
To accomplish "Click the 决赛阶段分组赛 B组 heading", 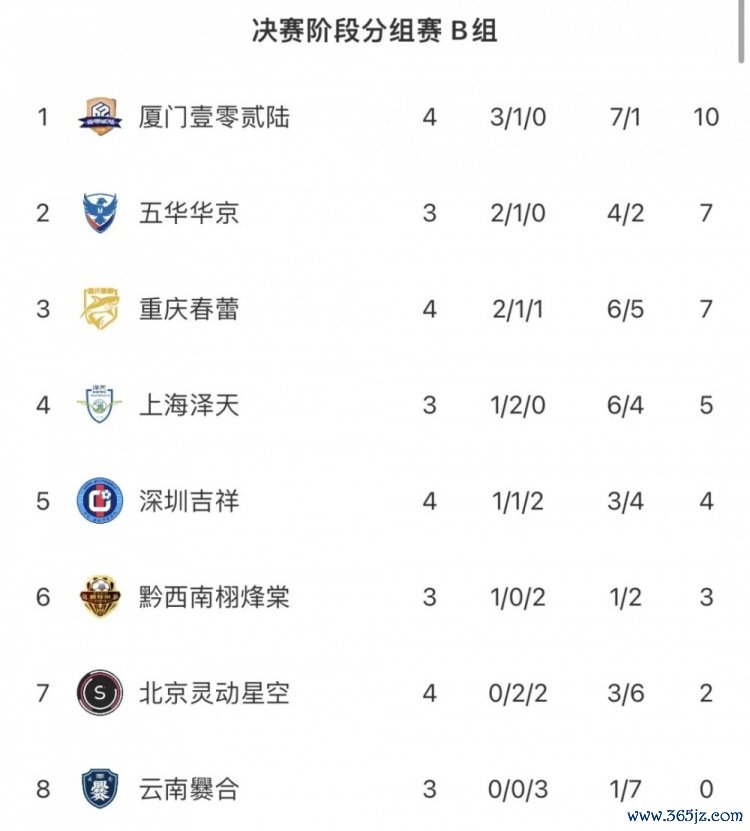I will tap(374, 31).
